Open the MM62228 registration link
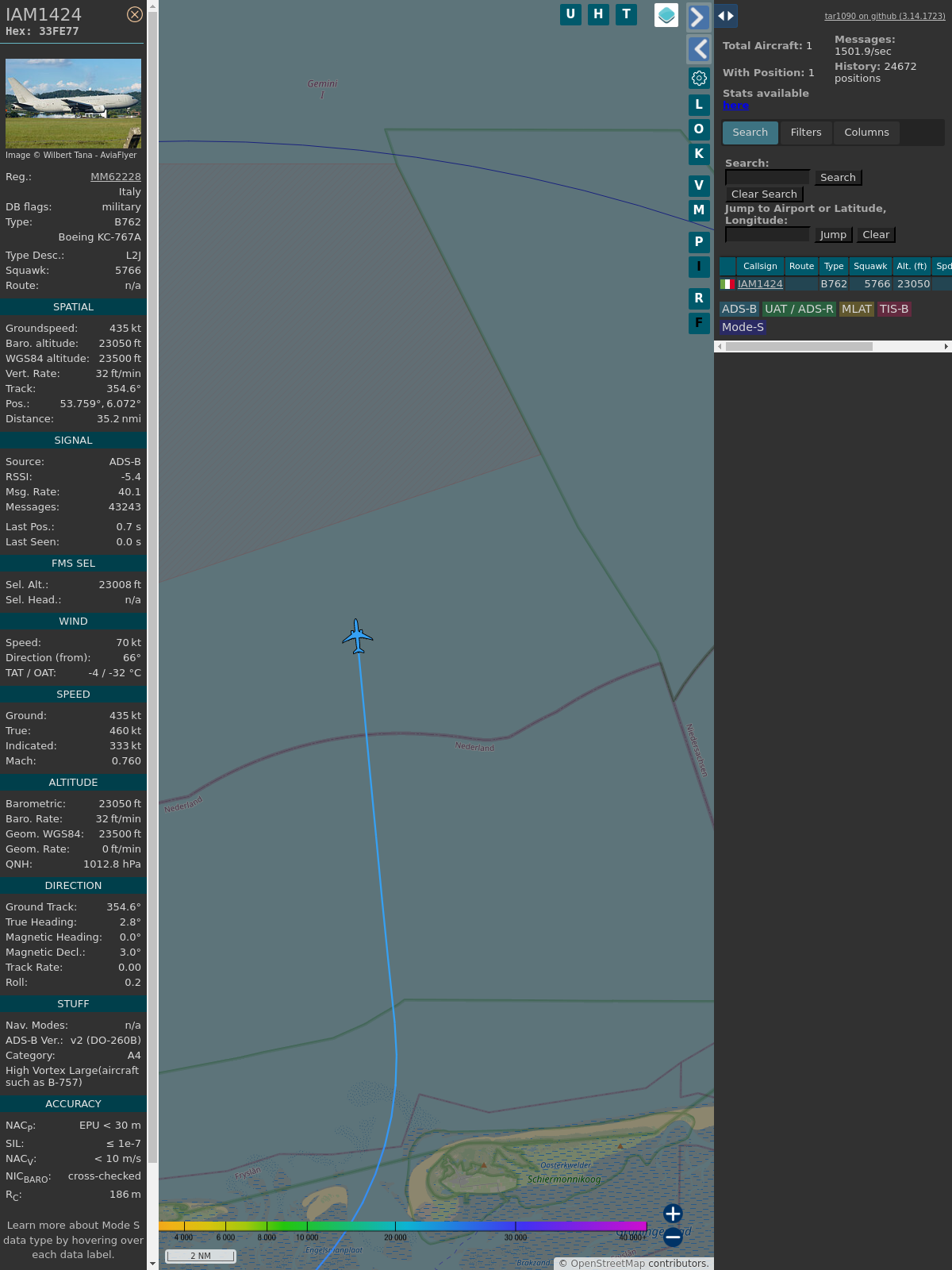 coord(116,177)
